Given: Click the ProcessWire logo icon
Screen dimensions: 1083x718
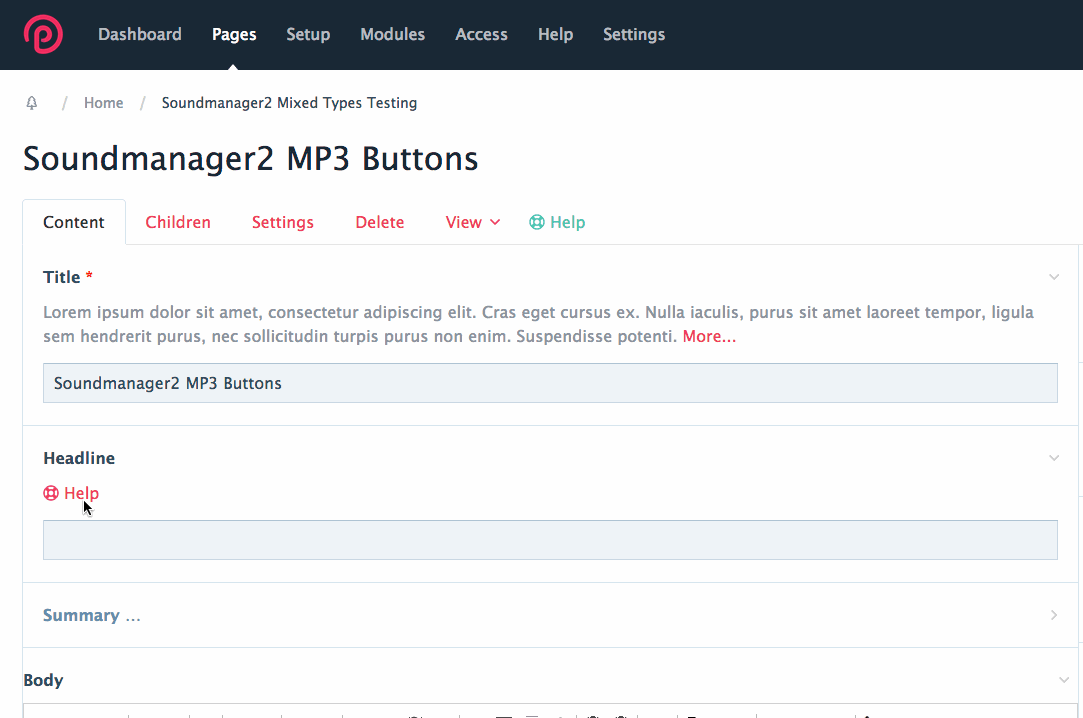Looking at the screenshot, I should [x=44, y=33].
